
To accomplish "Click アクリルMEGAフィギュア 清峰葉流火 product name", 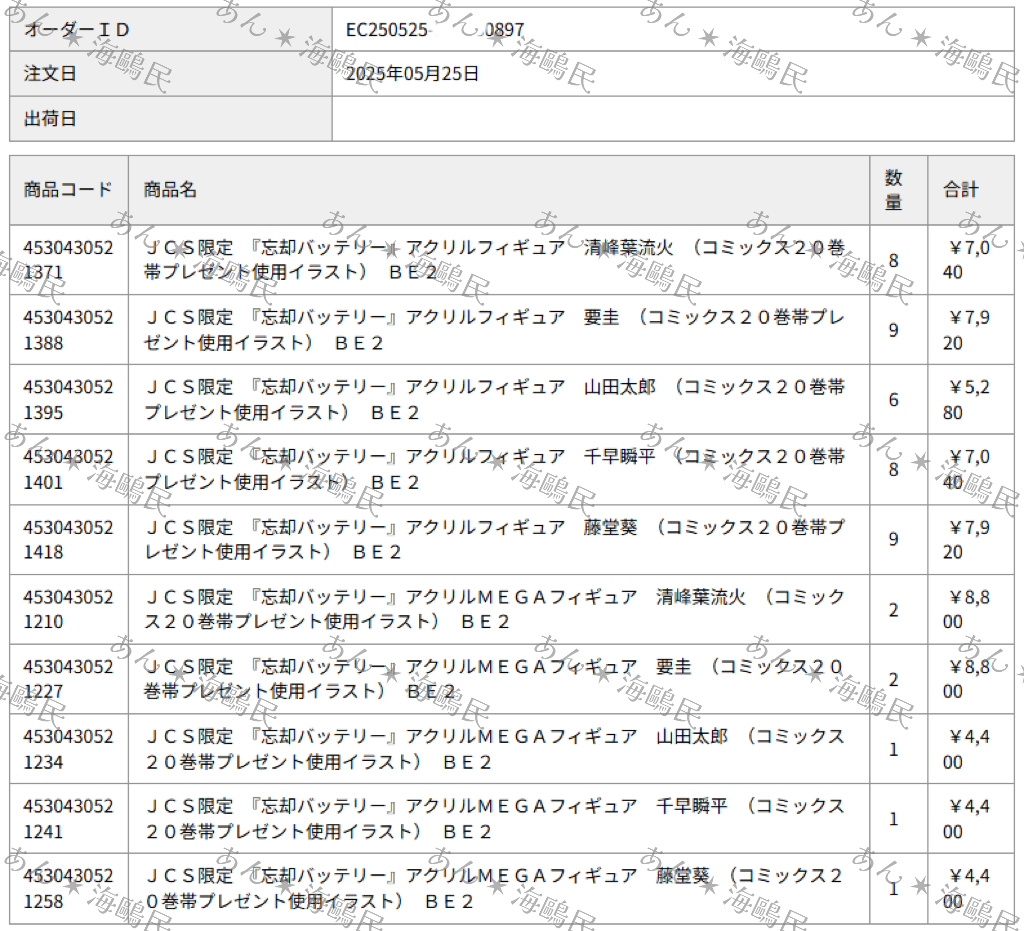I will [x=494, y=609].
